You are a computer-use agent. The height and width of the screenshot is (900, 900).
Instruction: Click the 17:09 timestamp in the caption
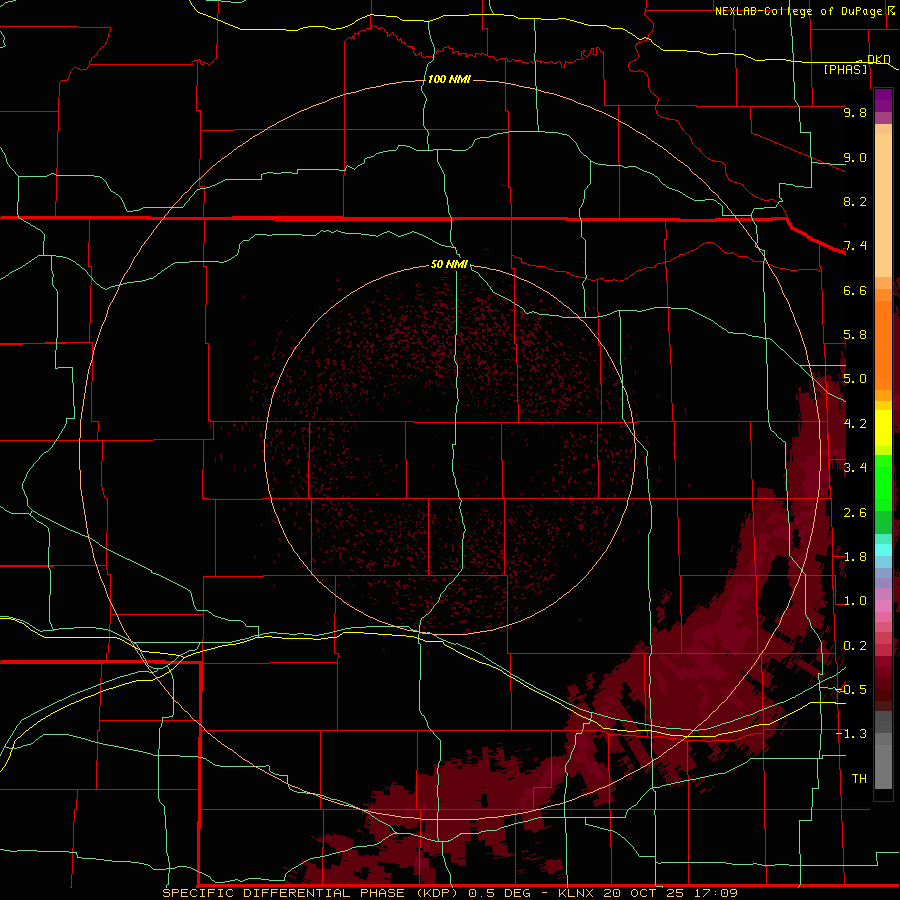(x=715, y=893)
